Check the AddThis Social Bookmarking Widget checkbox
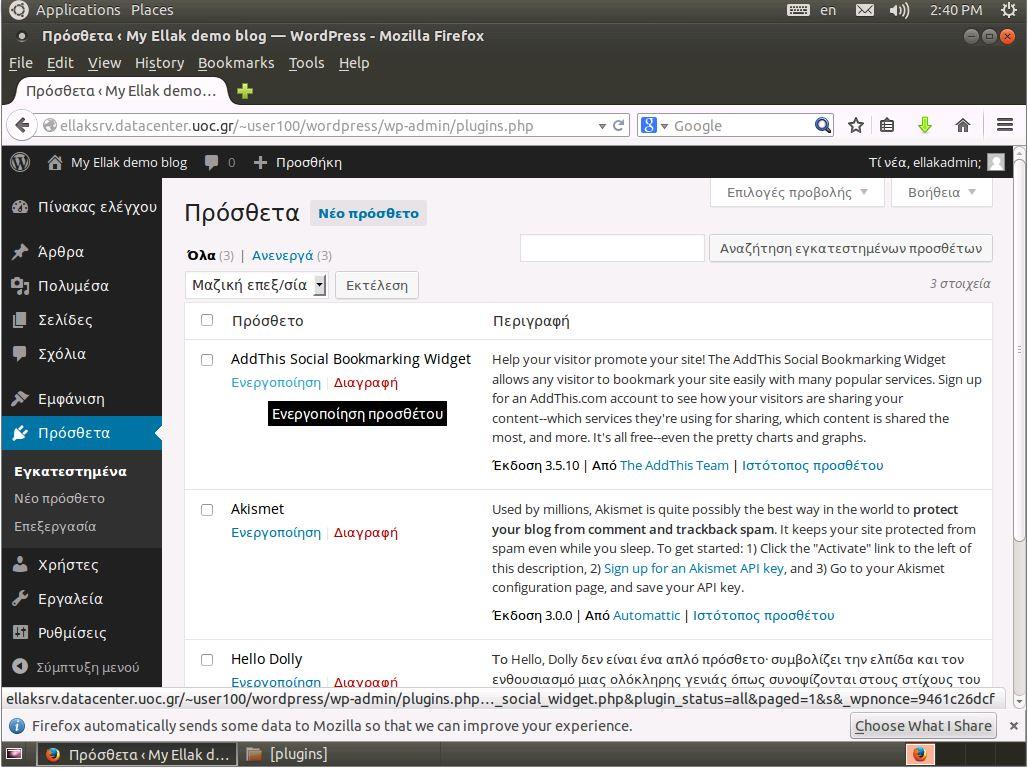The height and width of the screenshot is (769, 1028). tap(207, 360)
